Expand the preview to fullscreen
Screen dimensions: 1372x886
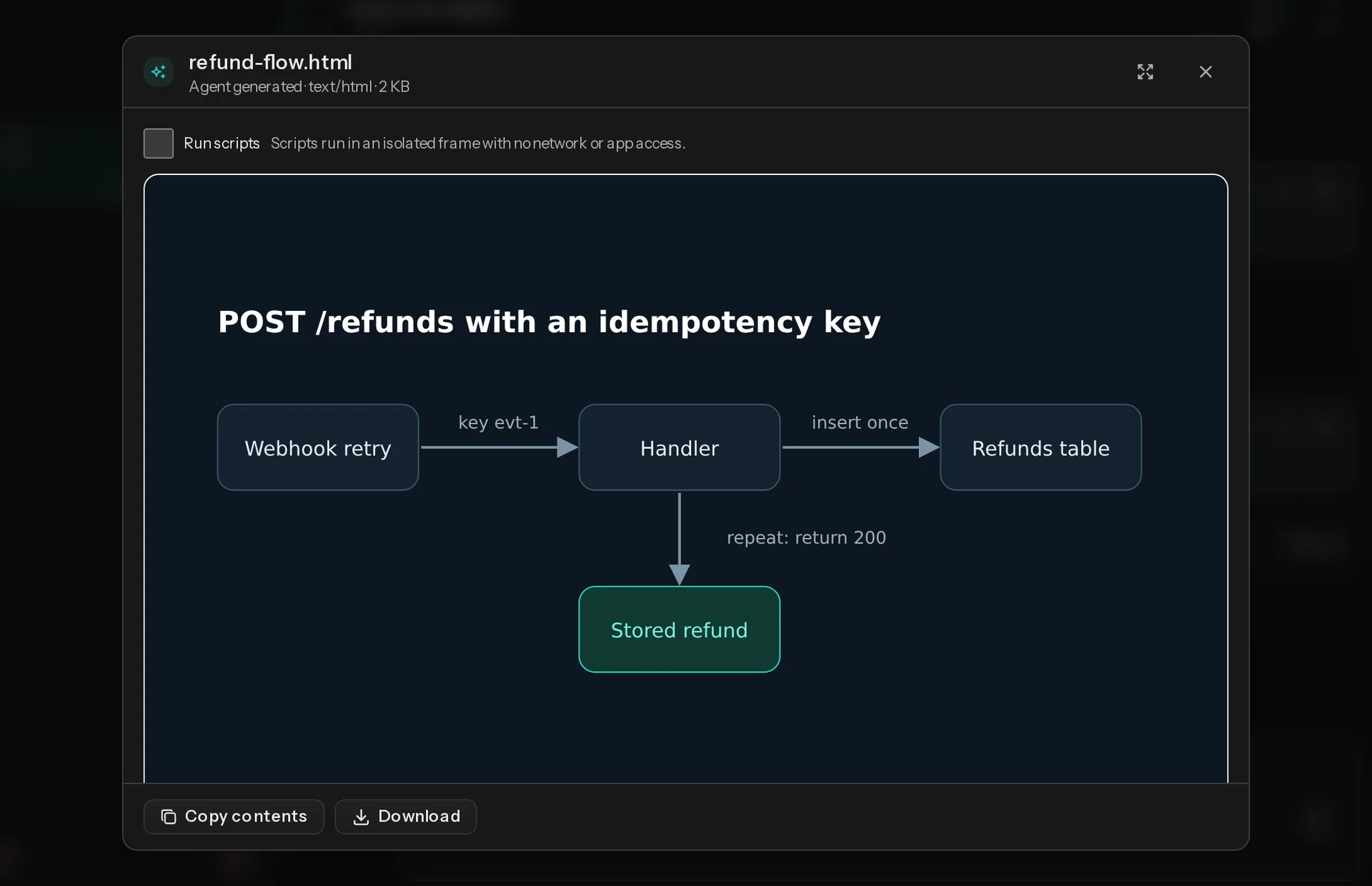click(1145, 71)
